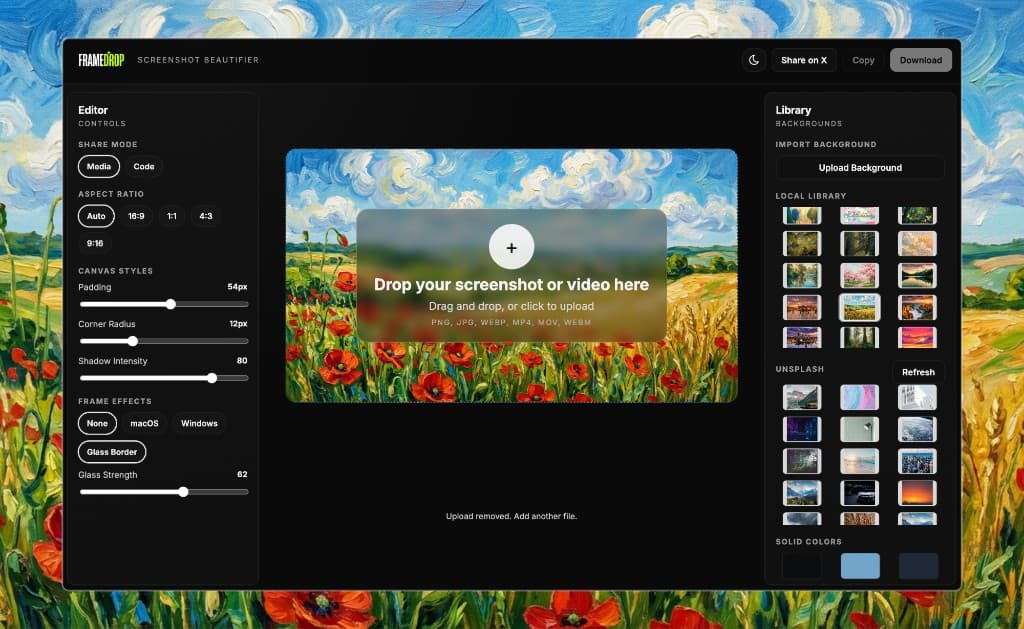
Task: Download the beautified screenshot
Action: pos(921,60)
